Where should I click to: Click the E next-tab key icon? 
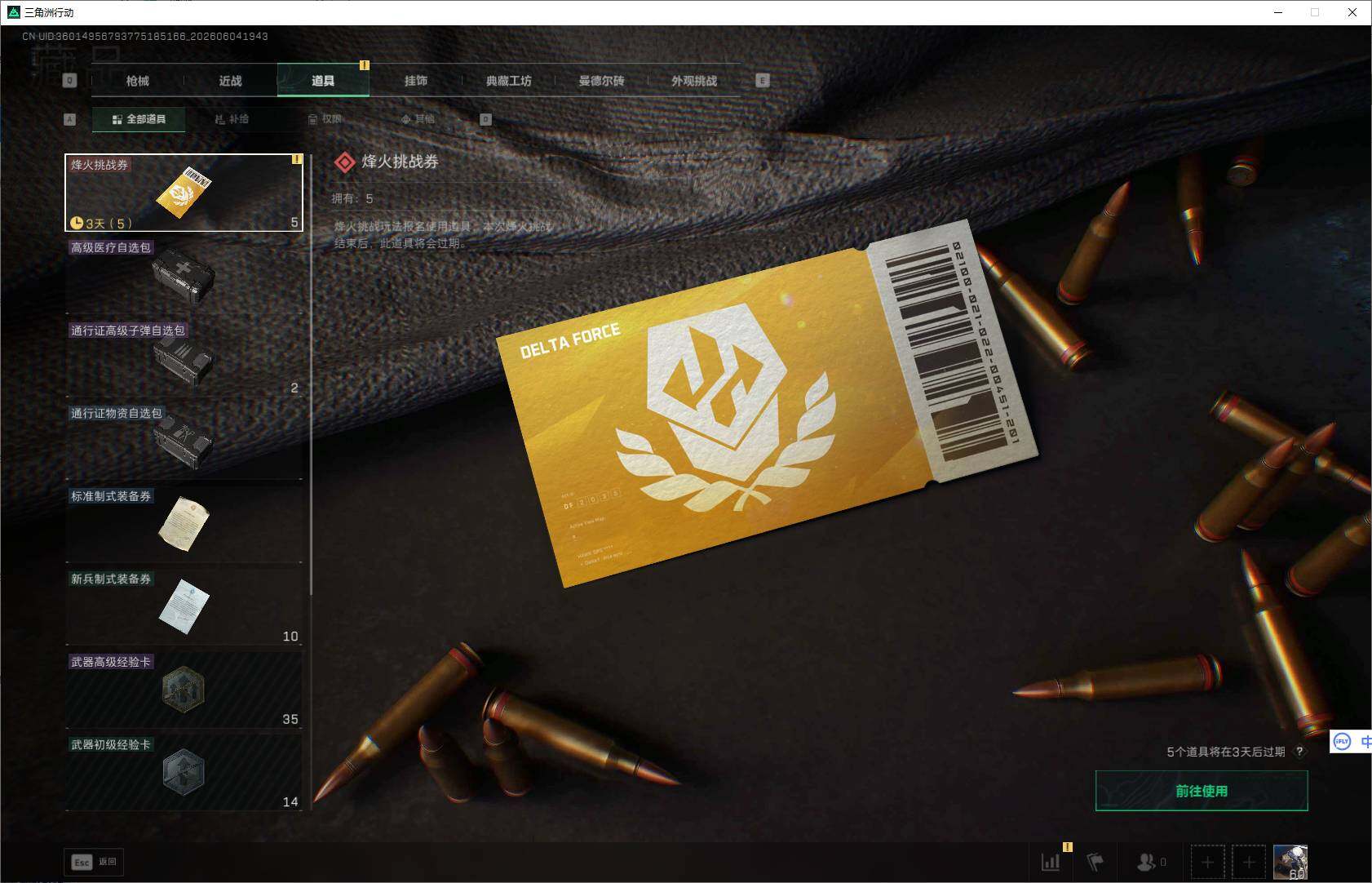coord(763,80)
